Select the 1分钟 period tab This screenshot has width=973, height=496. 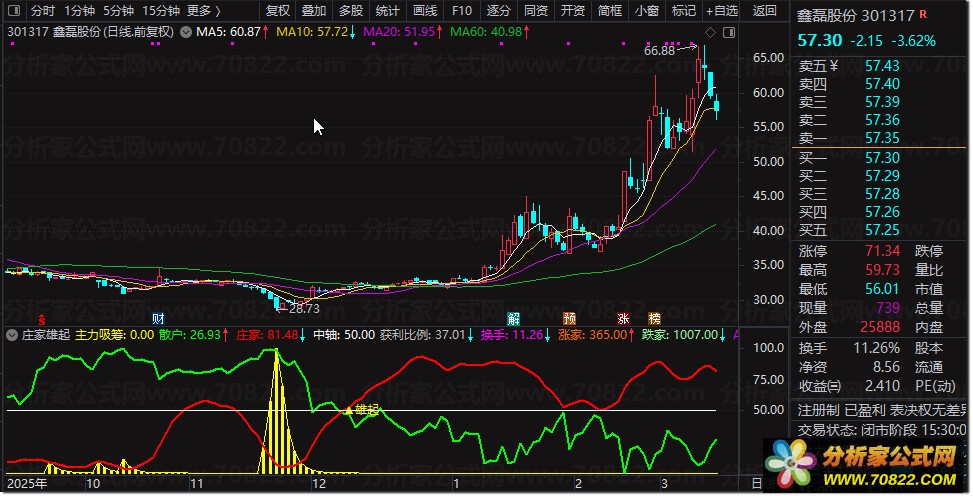(x=79, y=11)
